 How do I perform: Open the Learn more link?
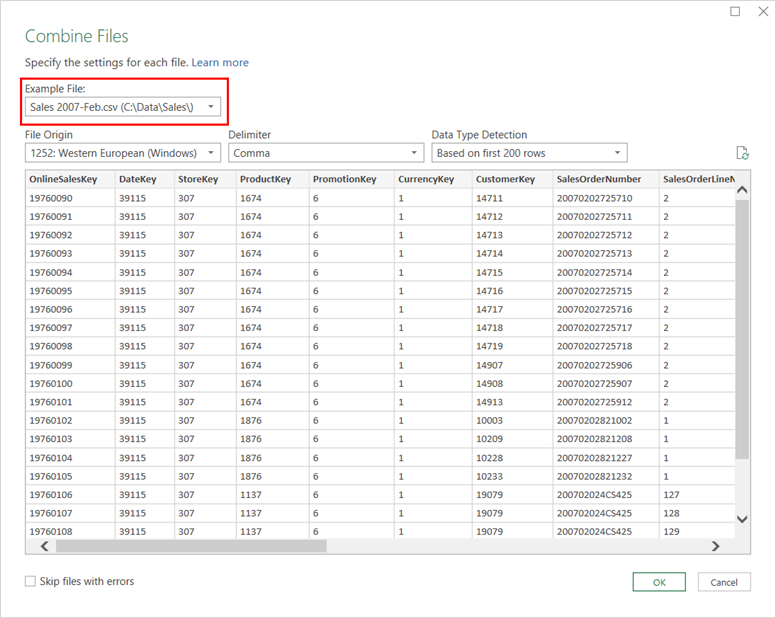point(220,62)
